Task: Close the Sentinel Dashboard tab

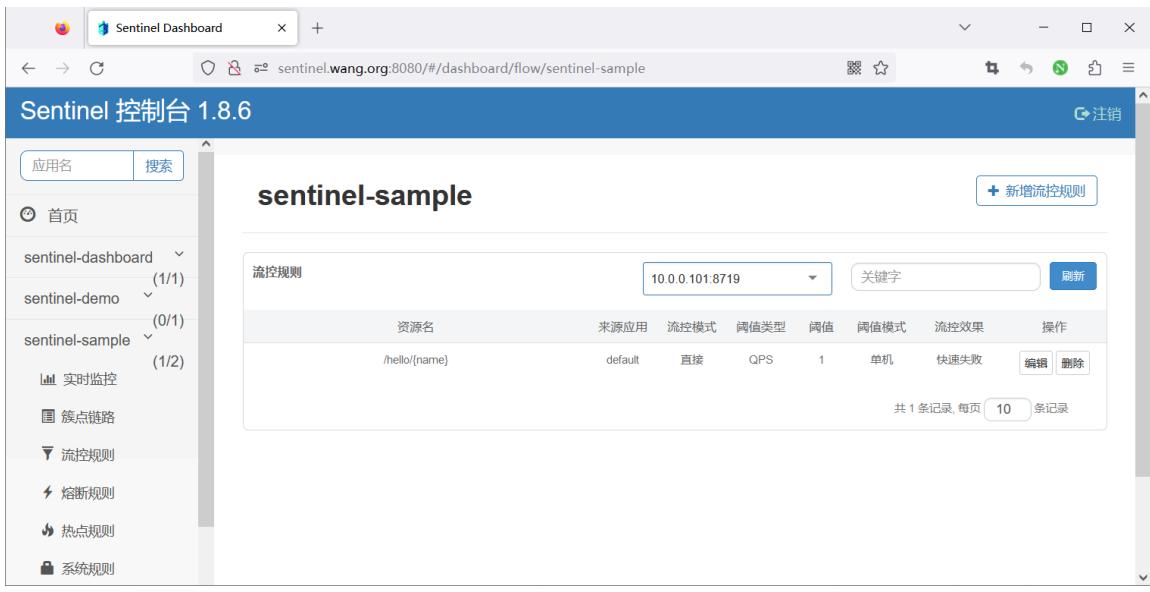Action: [x=282, y=28]
